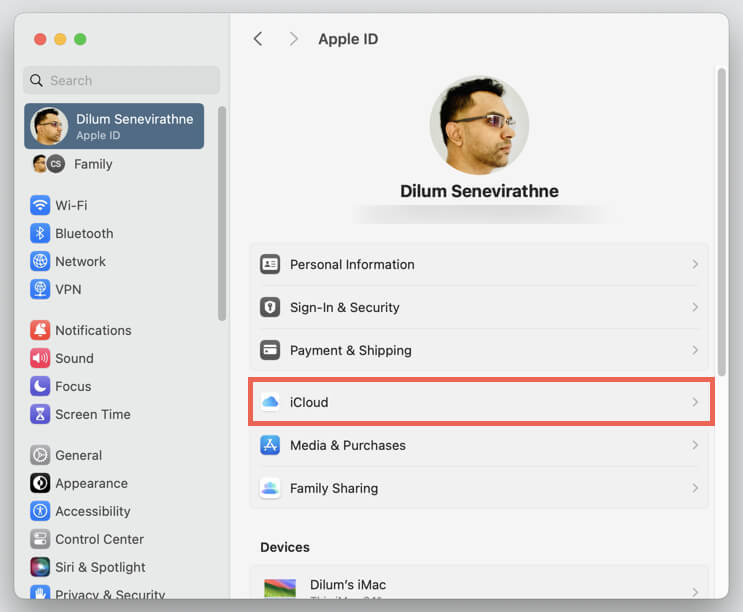743x612 pixels.
Task: Click Media & Purchases label
Action: click(x=348, y=445)
